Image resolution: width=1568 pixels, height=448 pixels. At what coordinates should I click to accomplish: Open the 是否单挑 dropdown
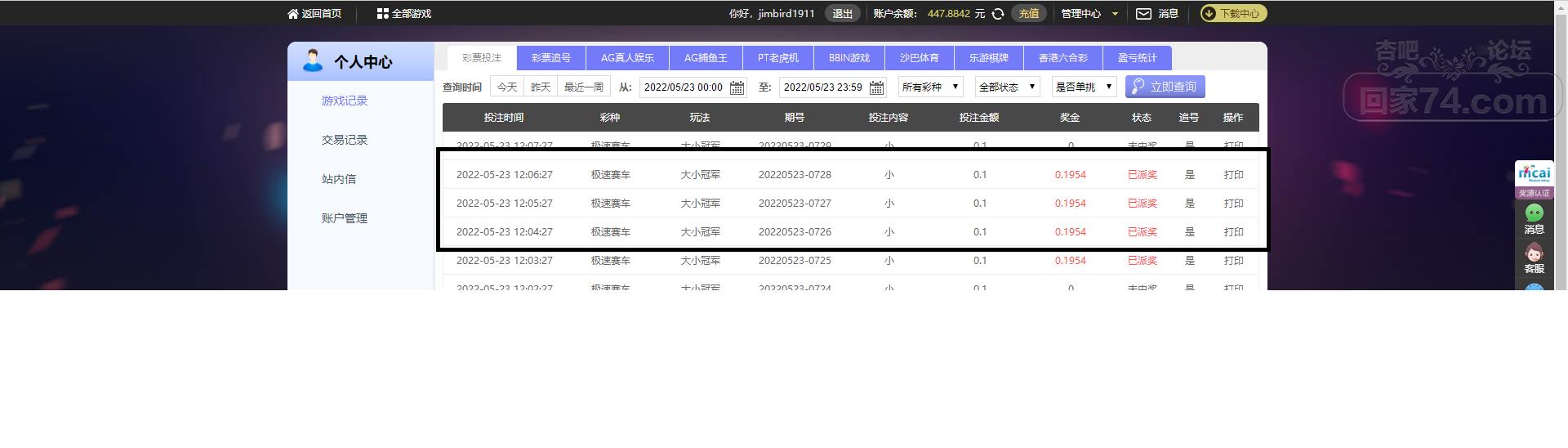click(x=1085, y=87)
